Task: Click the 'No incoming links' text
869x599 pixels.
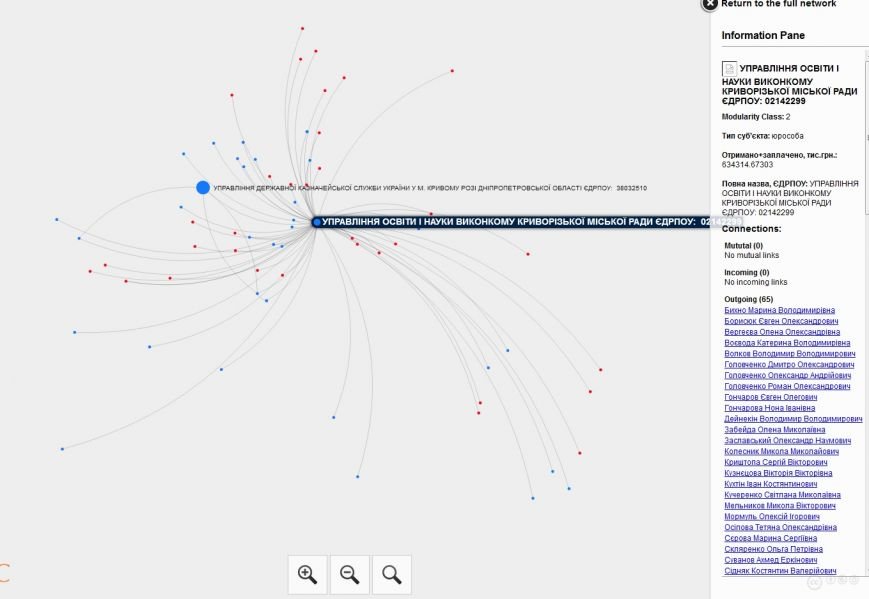Action: tap(755, 282)
